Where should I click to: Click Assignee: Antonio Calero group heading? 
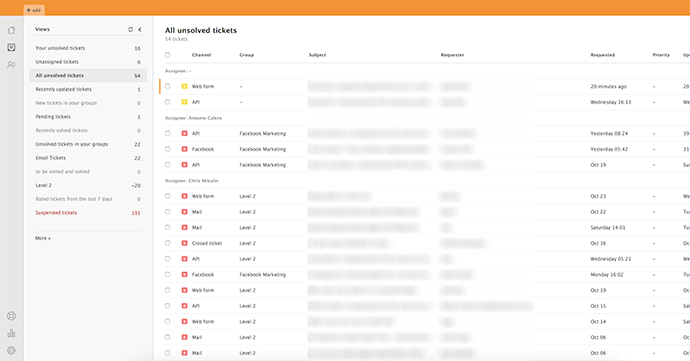coord(193,118)
